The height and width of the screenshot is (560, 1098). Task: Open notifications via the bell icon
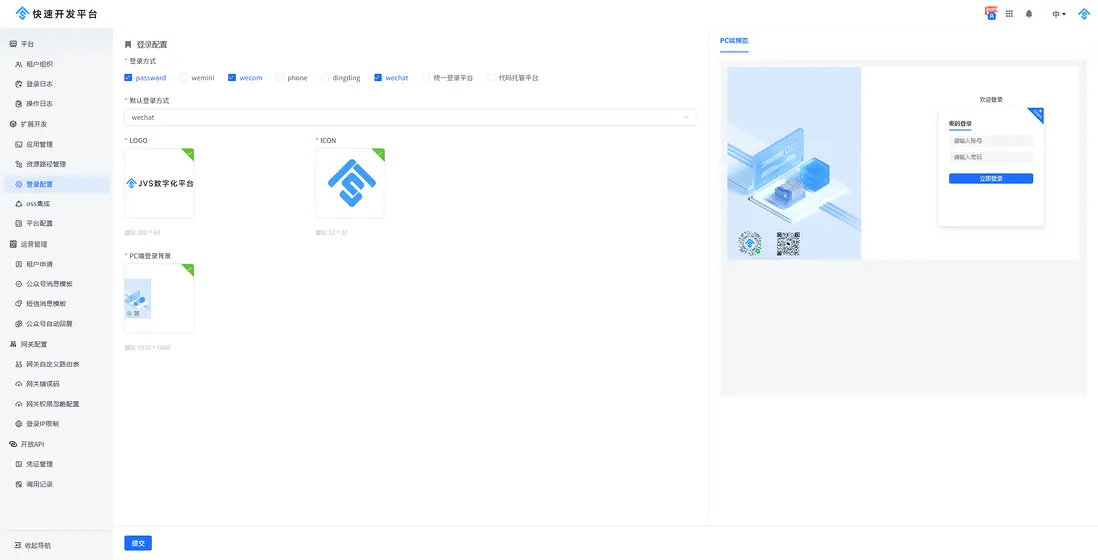(1029, 13)
